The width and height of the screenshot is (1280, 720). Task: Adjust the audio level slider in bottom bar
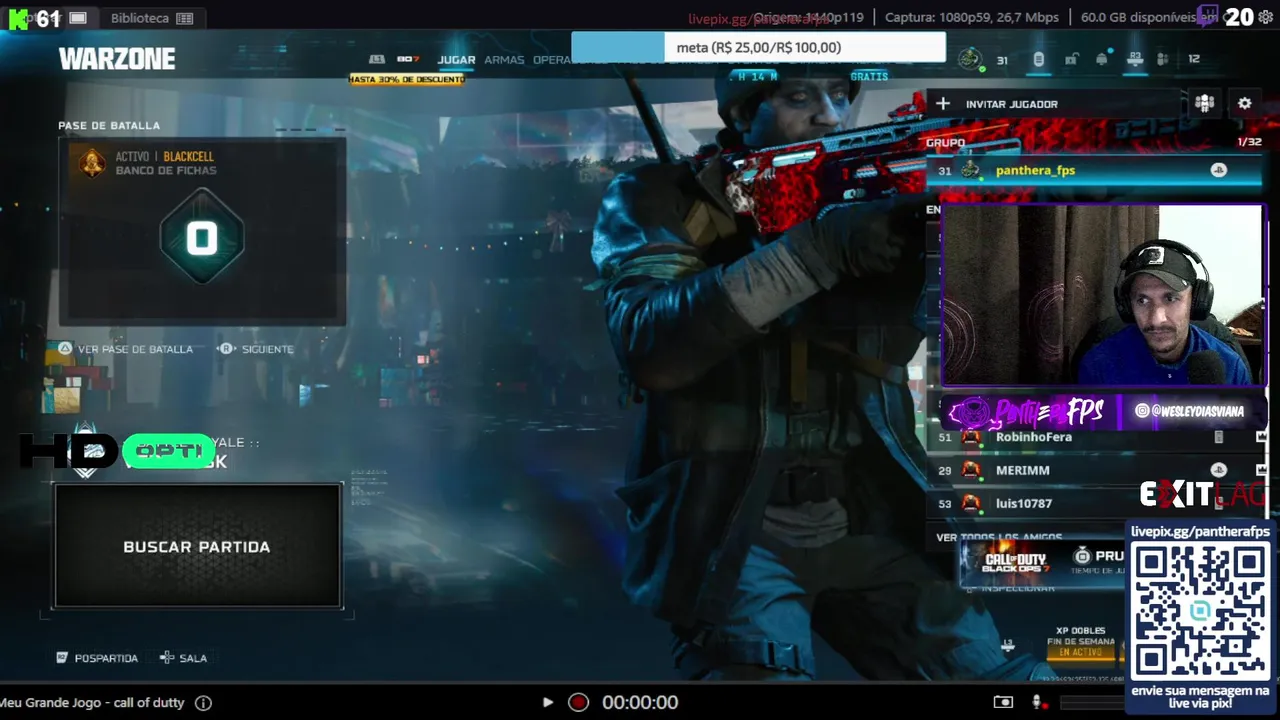[1091, 703]
